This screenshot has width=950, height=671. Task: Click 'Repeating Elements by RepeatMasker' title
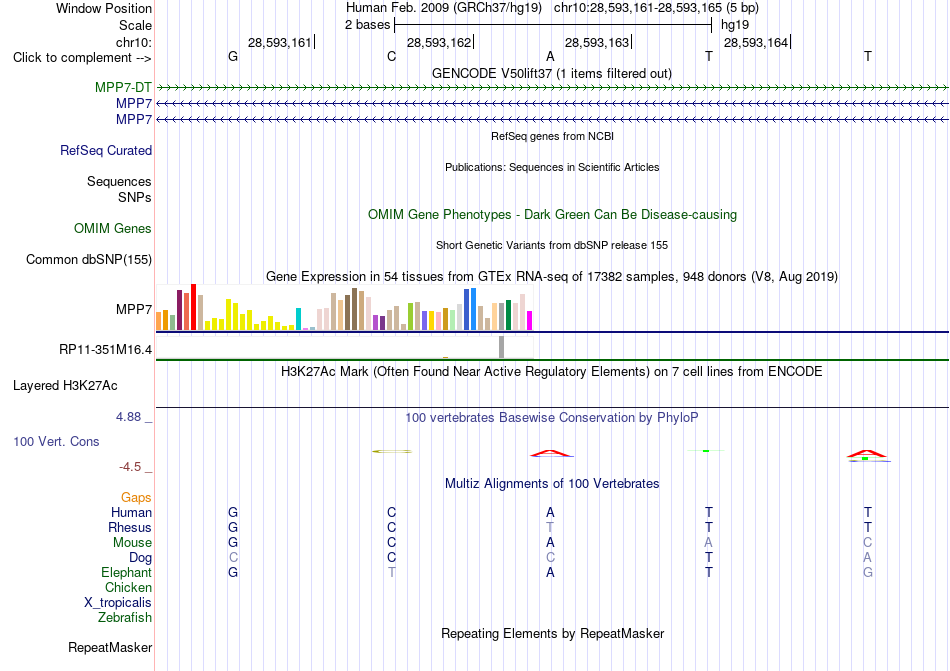(552, 633)
